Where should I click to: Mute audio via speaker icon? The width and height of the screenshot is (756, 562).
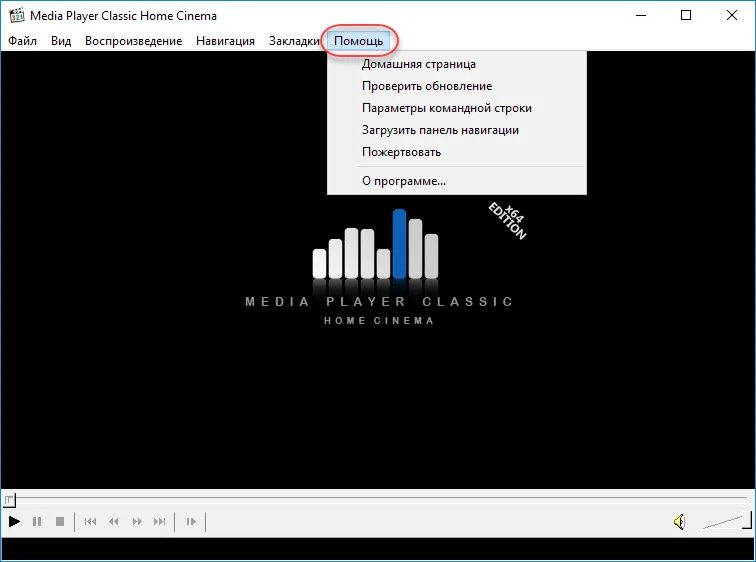[679, 522]
